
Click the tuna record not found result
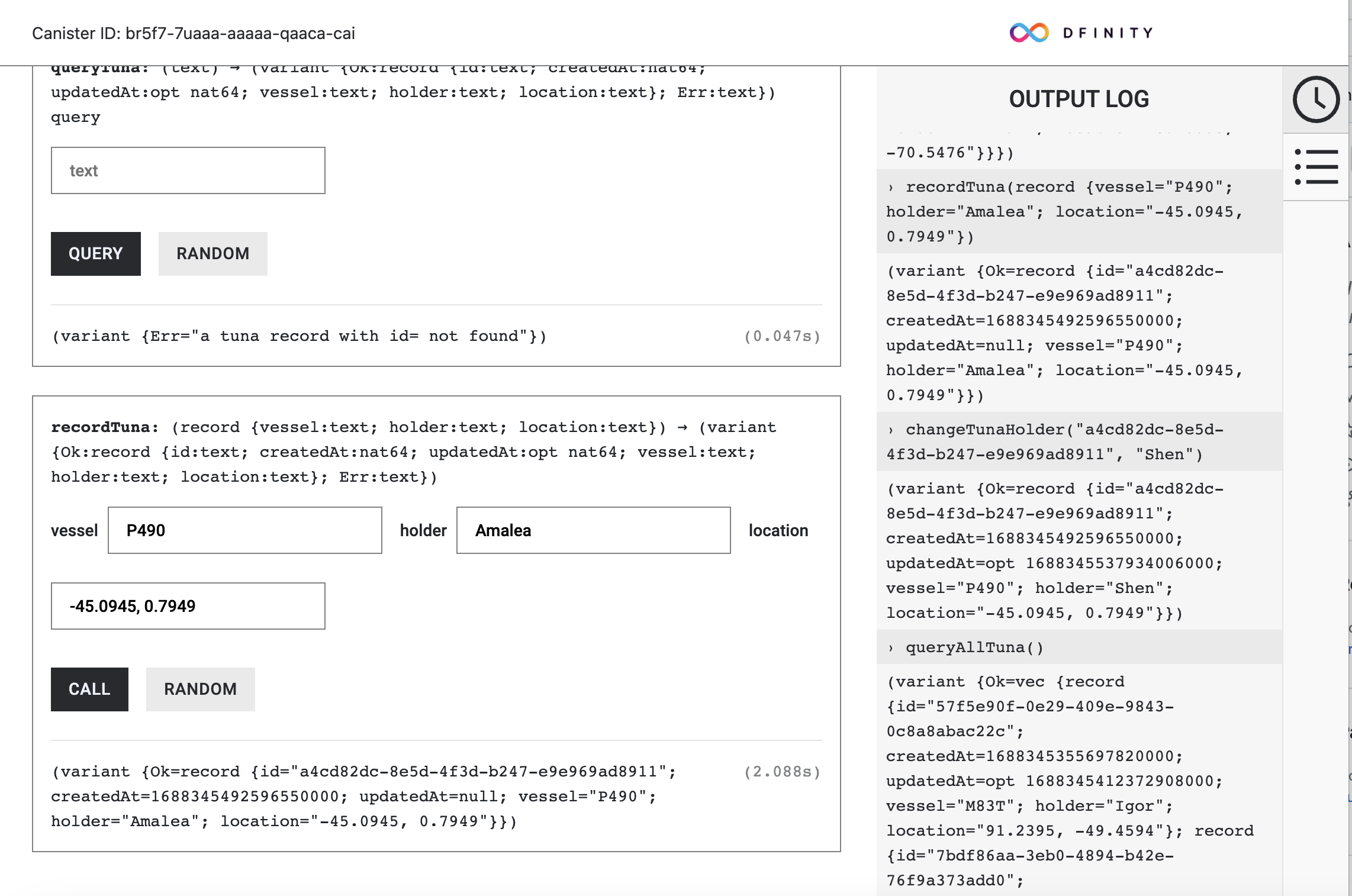pos(299,336)
